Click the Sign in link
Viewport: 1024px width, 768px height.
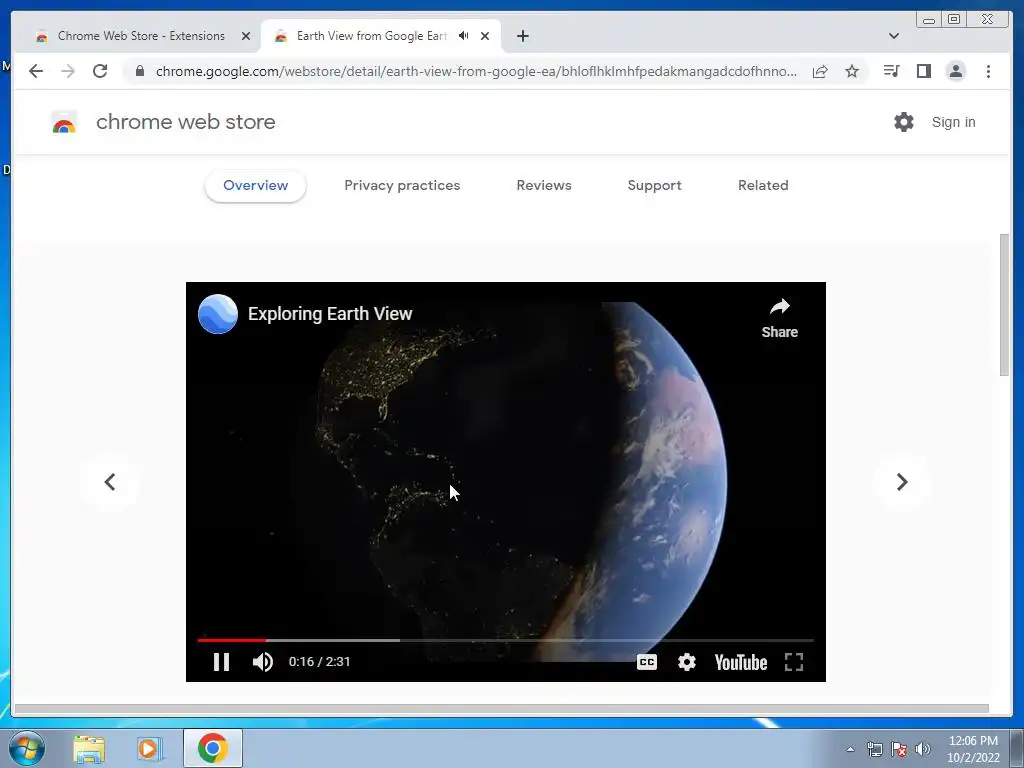pyautogui.click(x=953, y=122)
